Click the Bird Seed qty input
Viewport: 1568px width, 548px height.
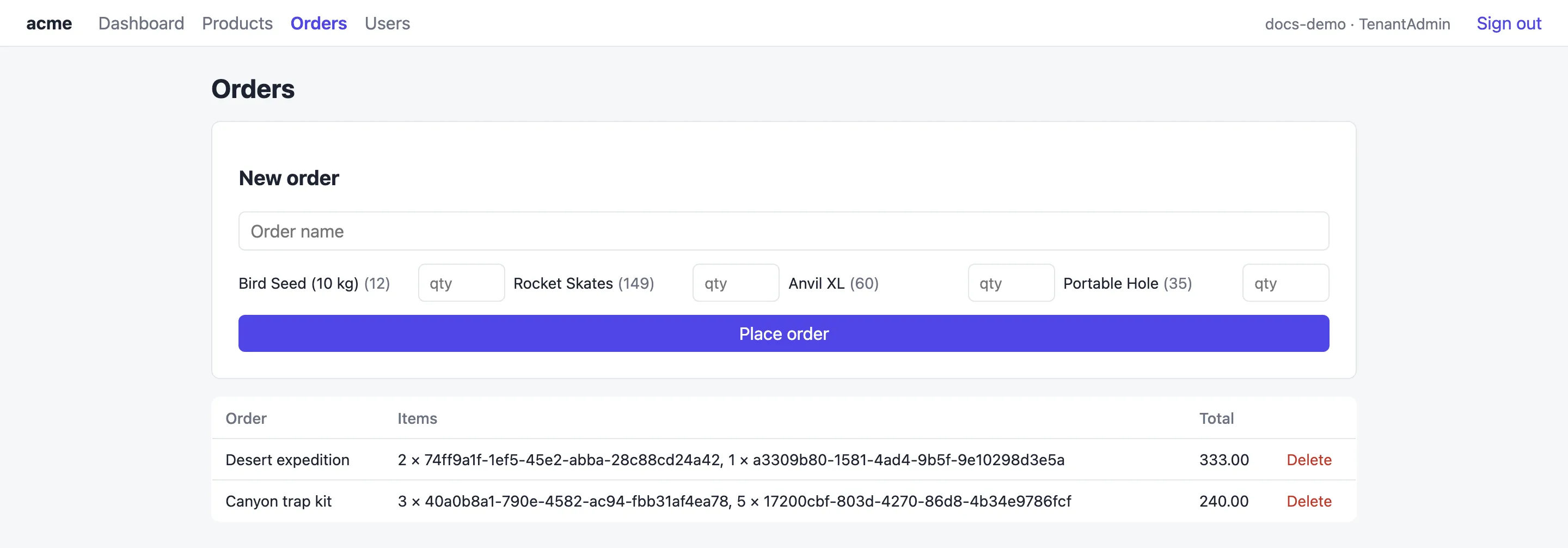coord(461,283)
